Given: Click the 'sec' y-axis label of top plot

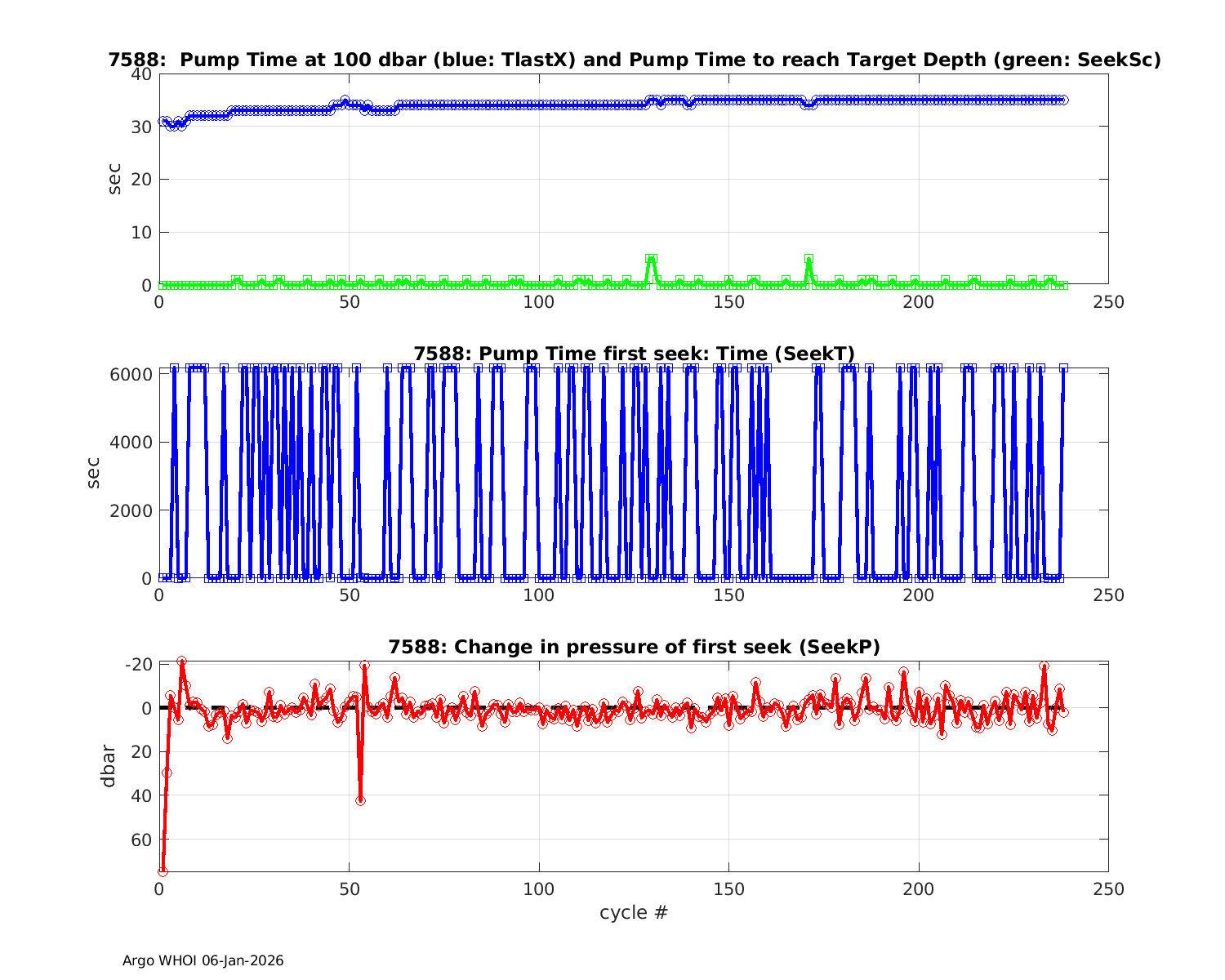Looking at the screenshot, I should pyautogui.click(x=114, y=179).
